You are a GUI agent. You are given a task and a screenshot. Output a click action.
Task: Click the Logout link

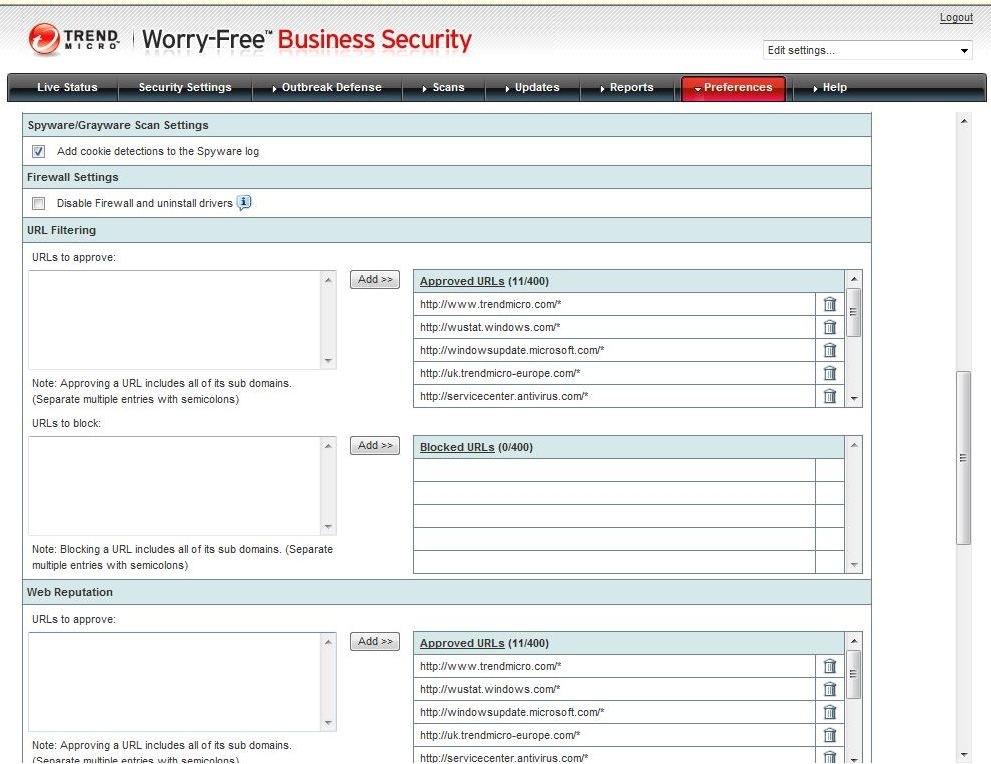pos(956,18)
